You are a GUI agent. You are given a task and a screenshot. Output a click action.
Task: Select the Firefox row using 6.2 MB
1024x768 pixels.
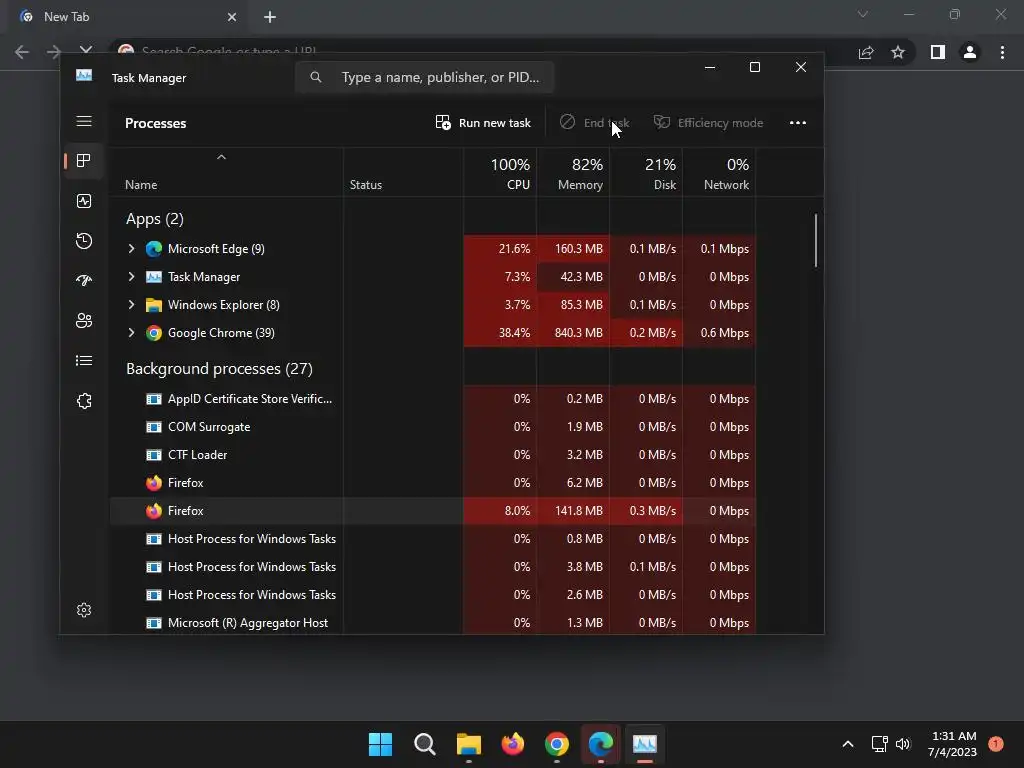click(432, 483)
